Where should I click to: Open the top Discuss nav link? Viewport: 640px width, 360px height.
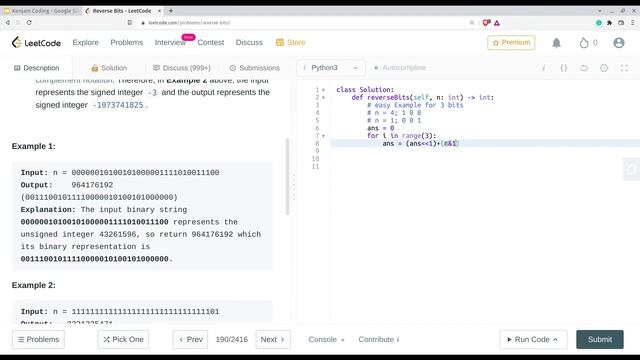(249, 42)
